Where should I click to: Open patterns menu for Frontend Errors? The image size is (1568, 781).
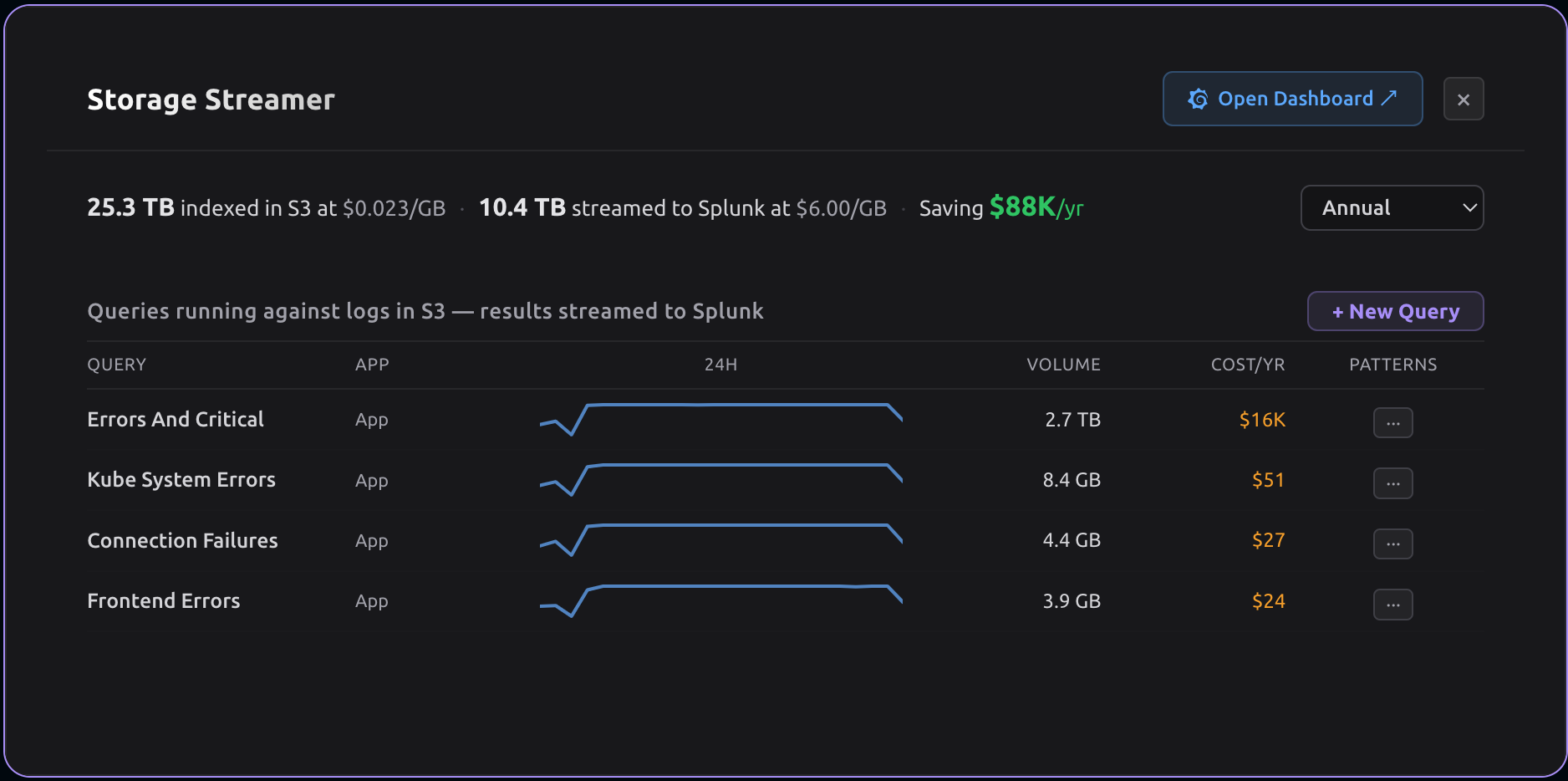(1392, 605)
